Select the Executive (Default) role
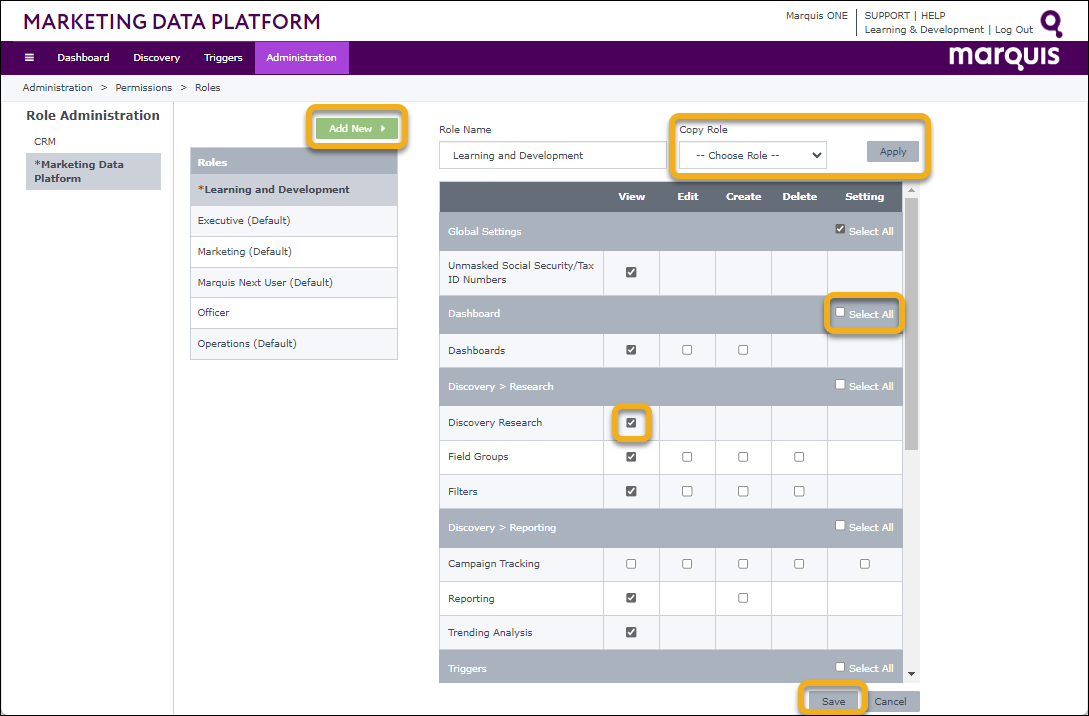The image size is (1089, 716). pyautogui.click(x=294, y=221)
